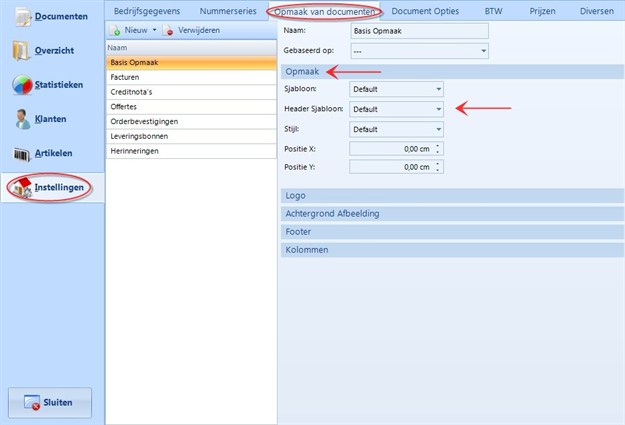Open Statistieken pie chart icon
625x425 pixels.
coord(22,85)
